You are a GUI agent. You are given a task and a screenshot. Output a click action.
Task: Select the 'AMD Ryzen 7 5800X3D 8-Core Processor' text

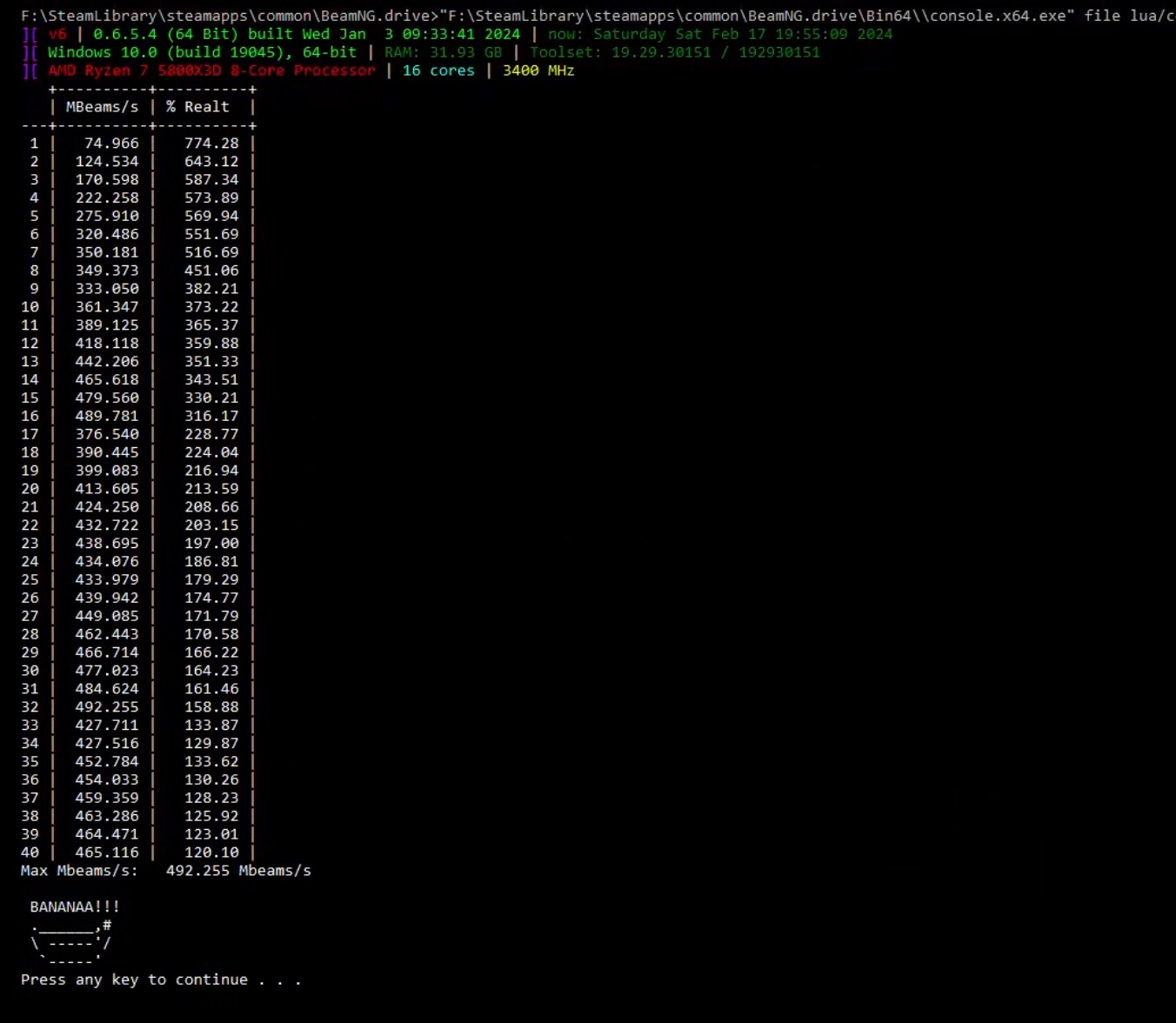211,70
